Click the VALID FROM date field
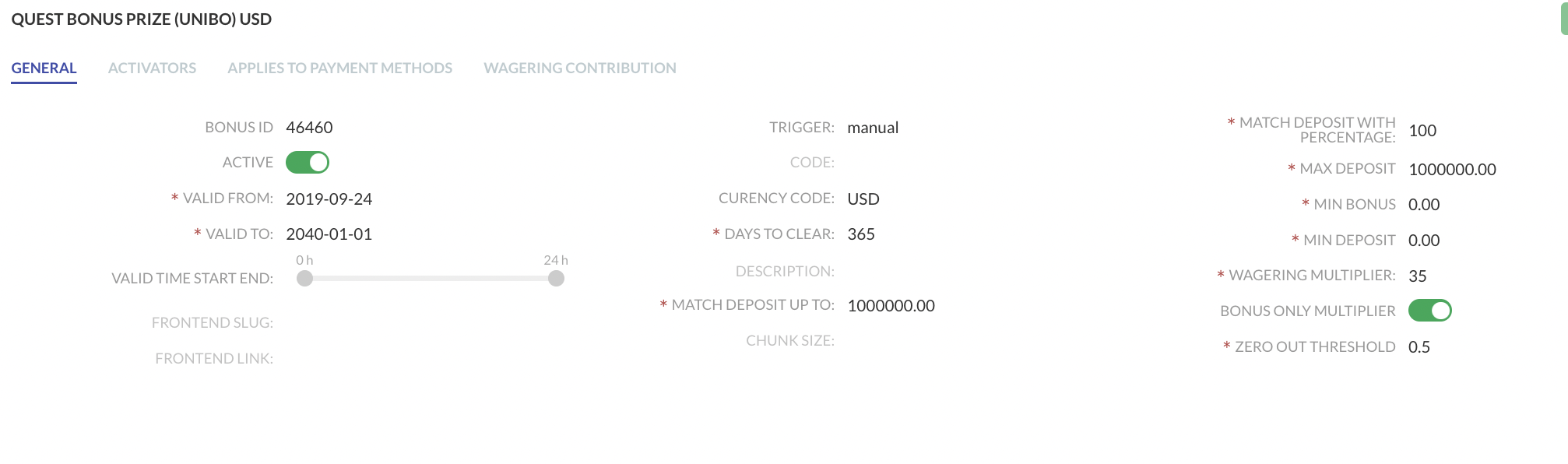The height and width of the screenshot is (464, 1568). coord(329,199)
